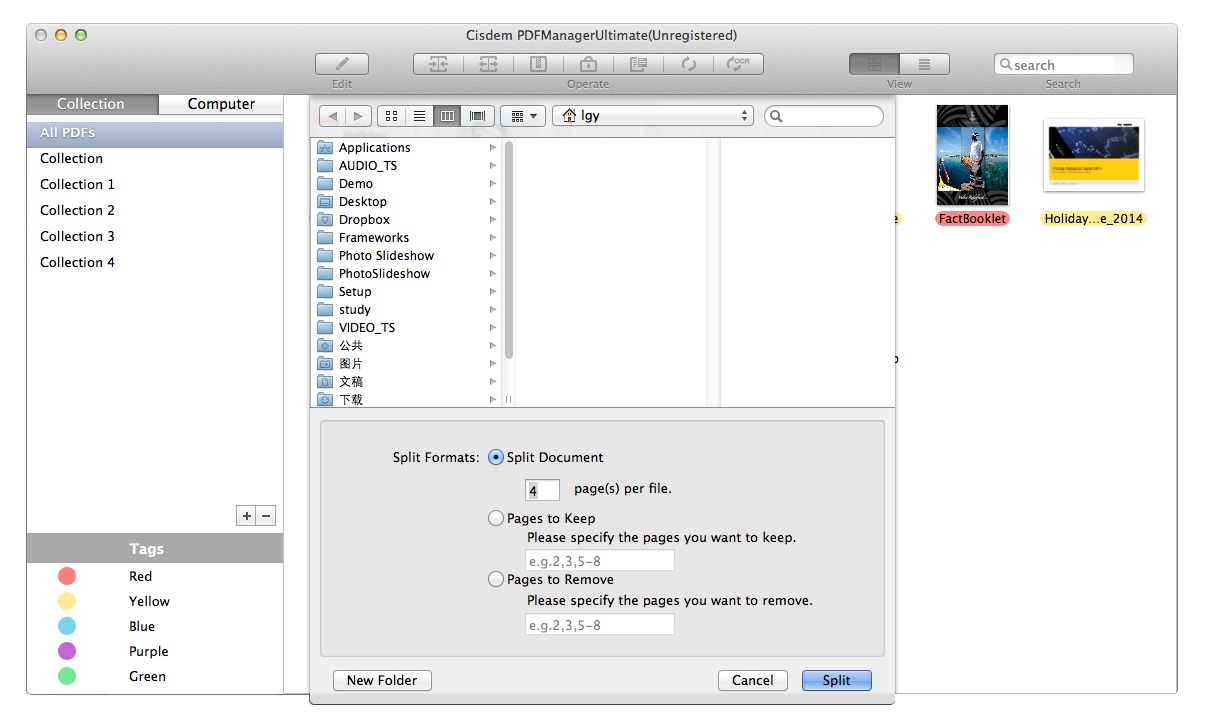This screenshot has width=1206, height=716.
Task: Click the save dialog search field
Action: coord(824,116)
